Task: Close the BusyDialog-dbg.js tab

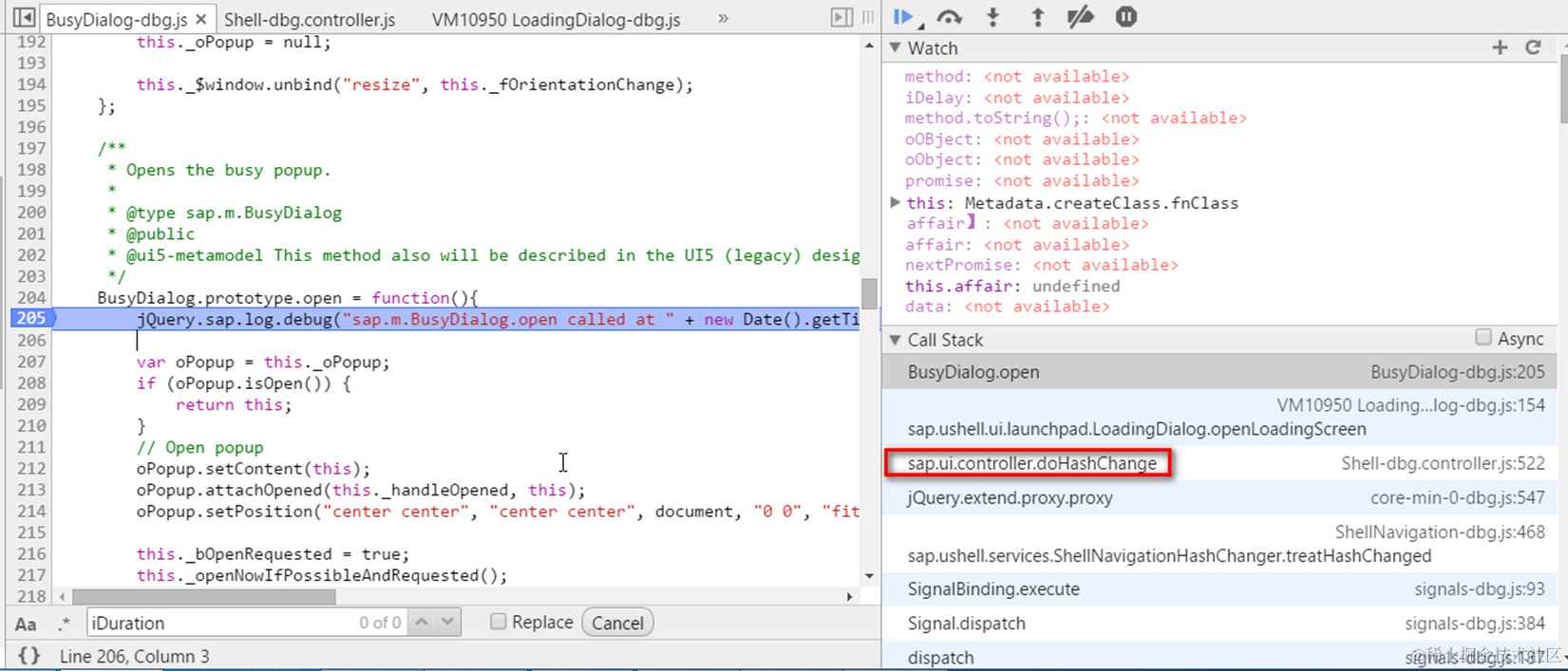Action: pos(201,19)
